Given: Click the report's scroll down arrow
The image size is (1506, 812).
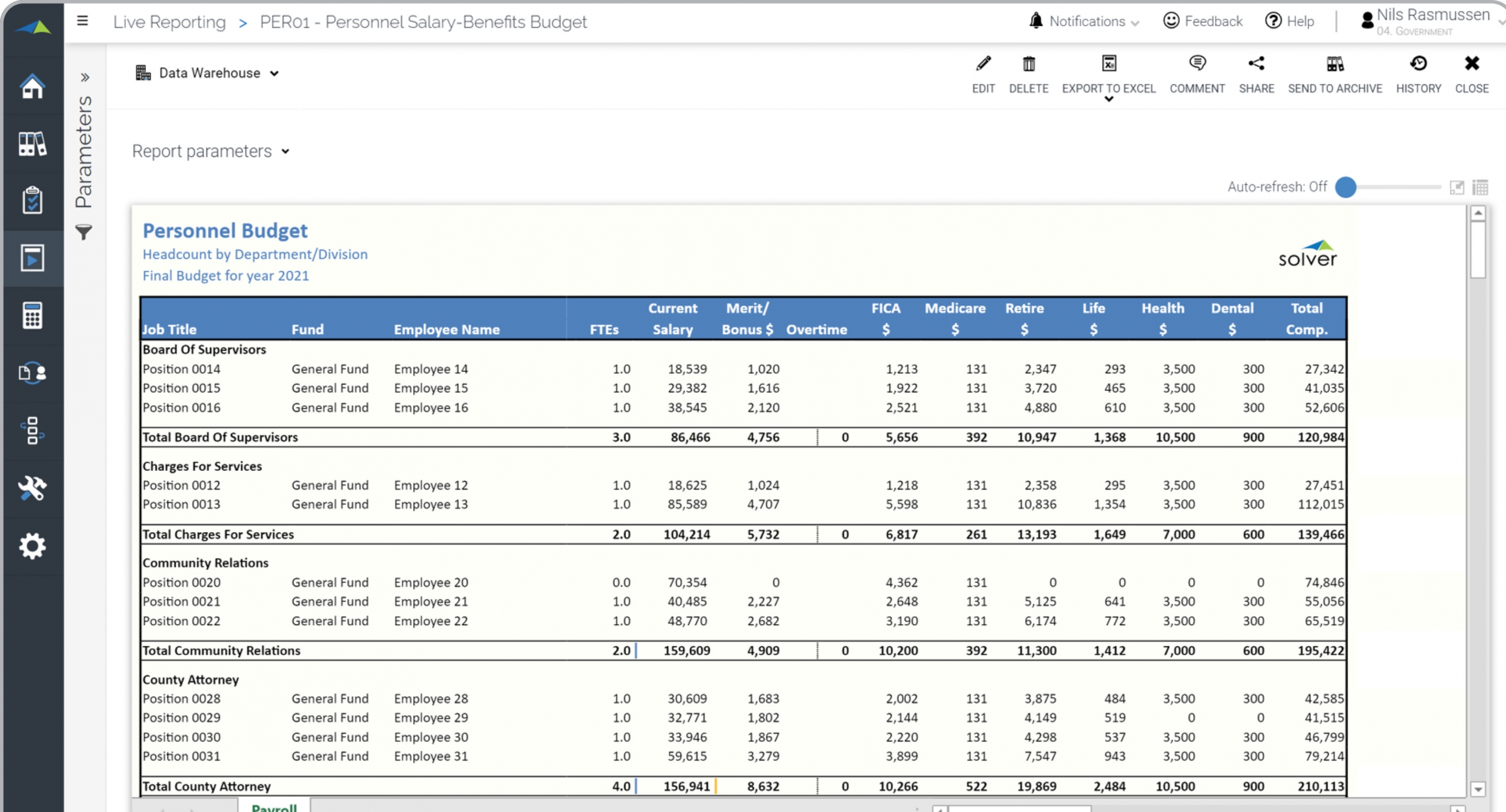Looking at the screenshot, I should [x=1478, y=788].
